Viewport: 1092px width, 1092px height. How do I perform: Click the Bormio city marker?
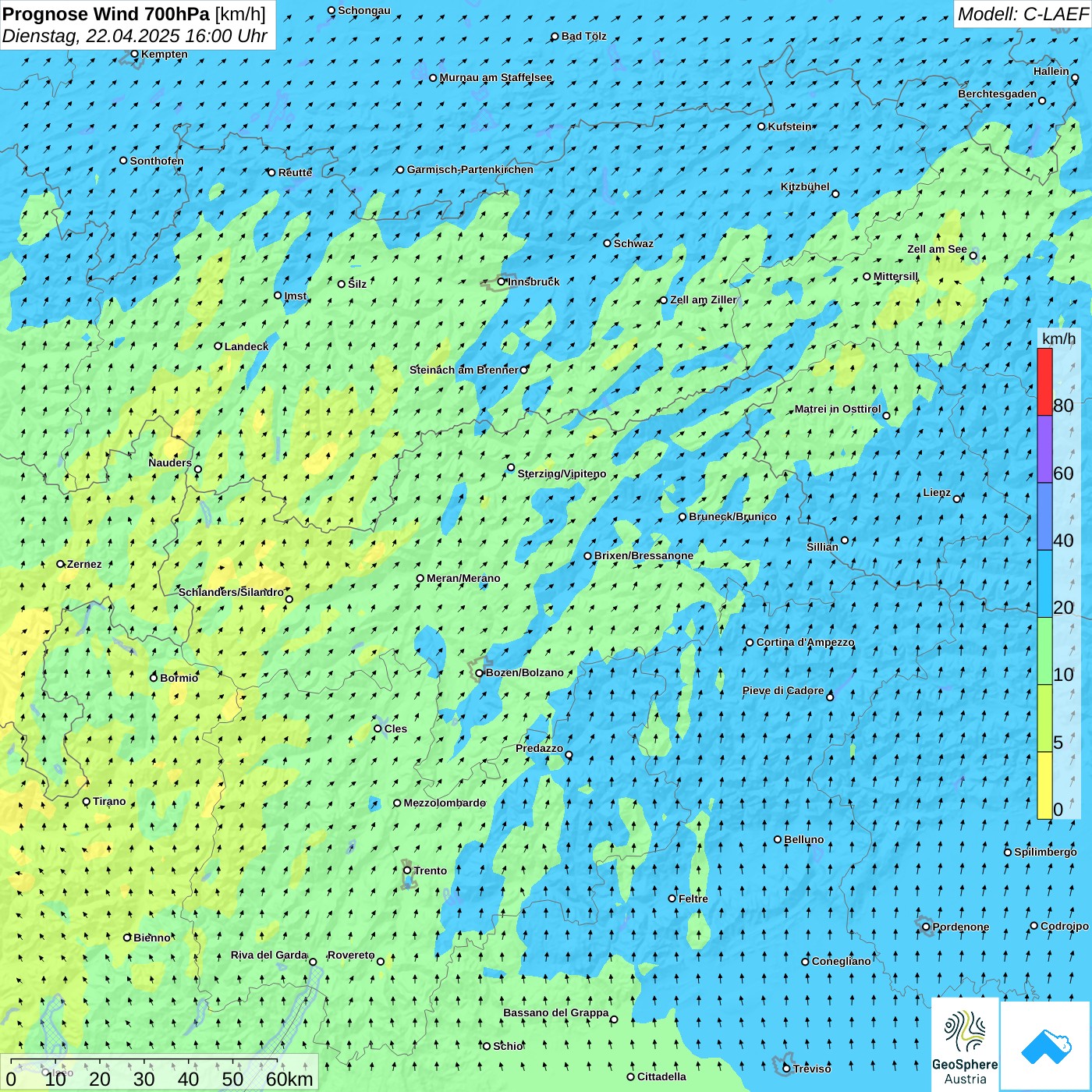154,678
